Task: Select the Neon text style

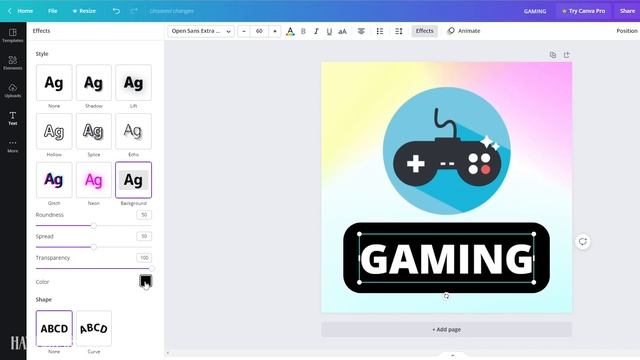Action: point(93,180)
